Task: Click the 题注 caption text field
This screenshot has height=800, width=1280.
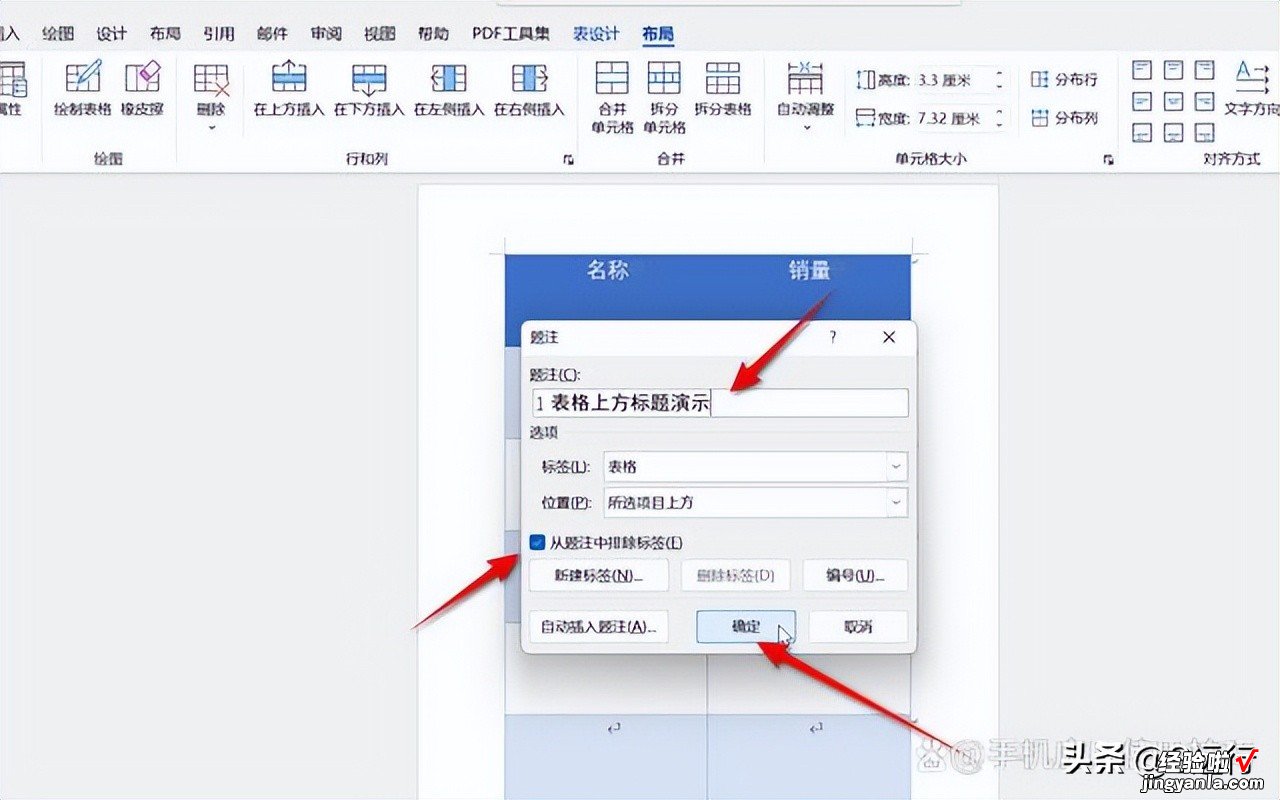Action: [719, 403]
